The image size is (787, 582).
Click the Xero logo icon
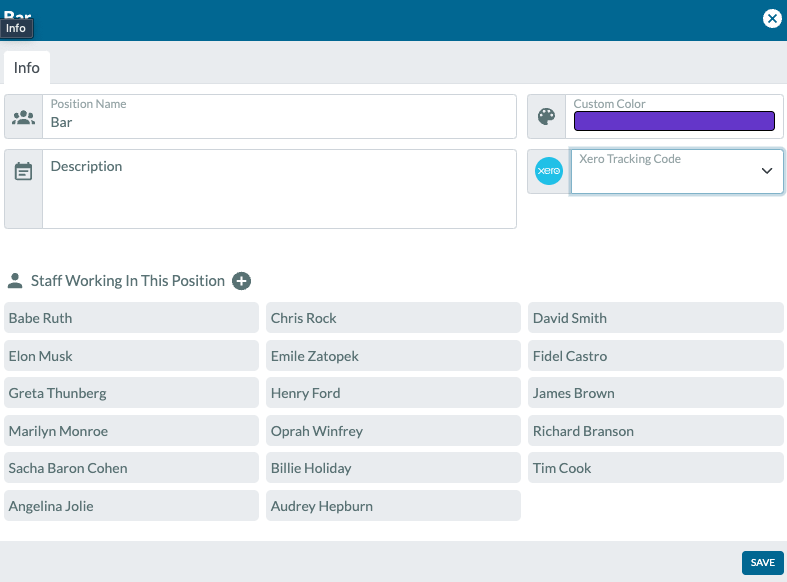pos(549,171)
